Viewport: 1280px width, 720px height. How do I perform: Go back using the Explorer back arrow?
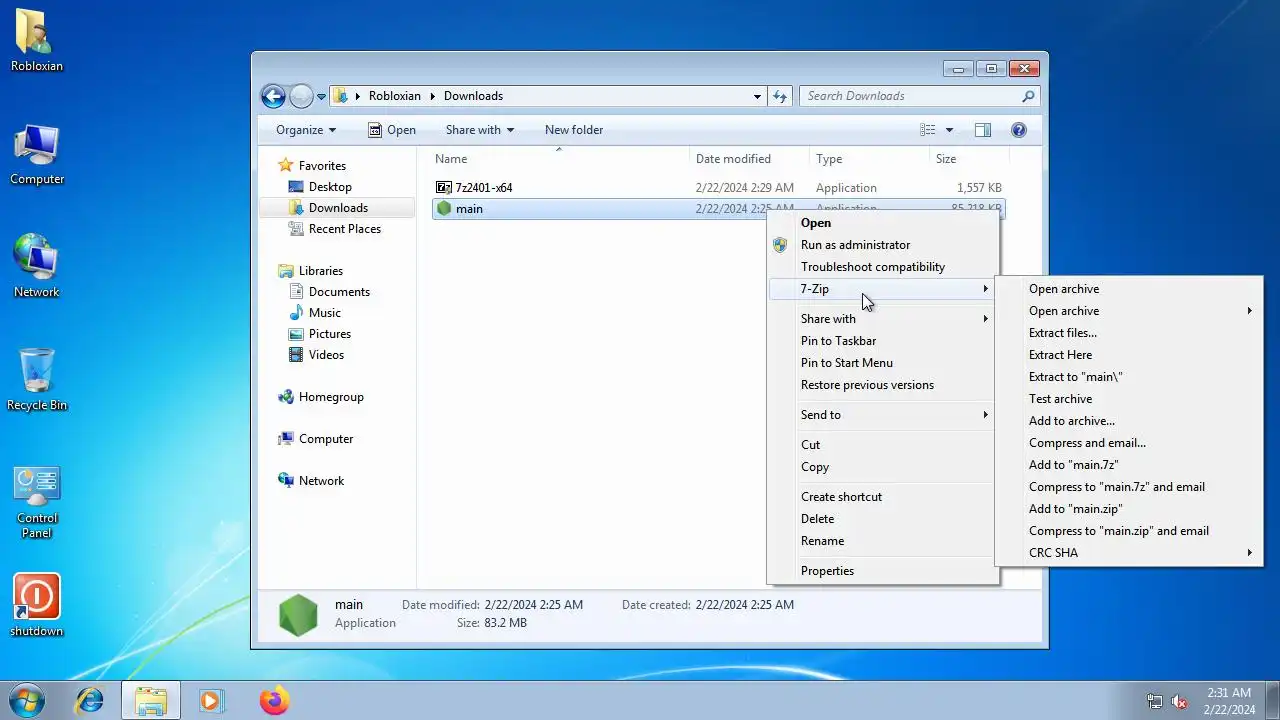[x=273, y=96]
